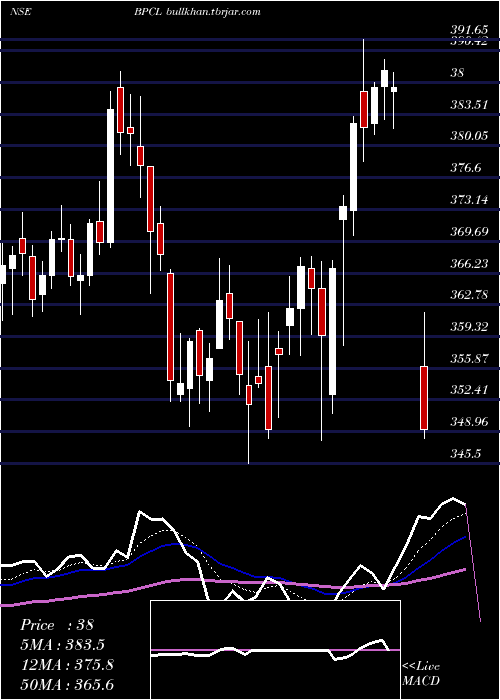Click the BPCL bullkhan.tbrjar.com title

point(197,12)
